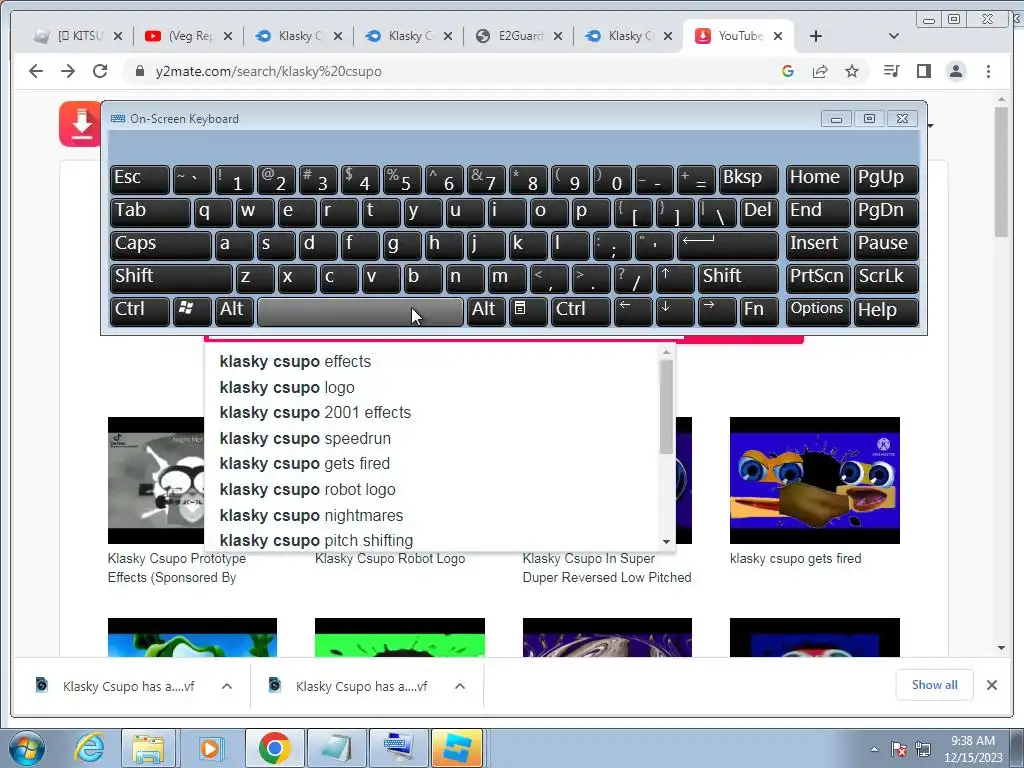Toggle left Shift key on On-Screen Keyboard

pos(170,278)
